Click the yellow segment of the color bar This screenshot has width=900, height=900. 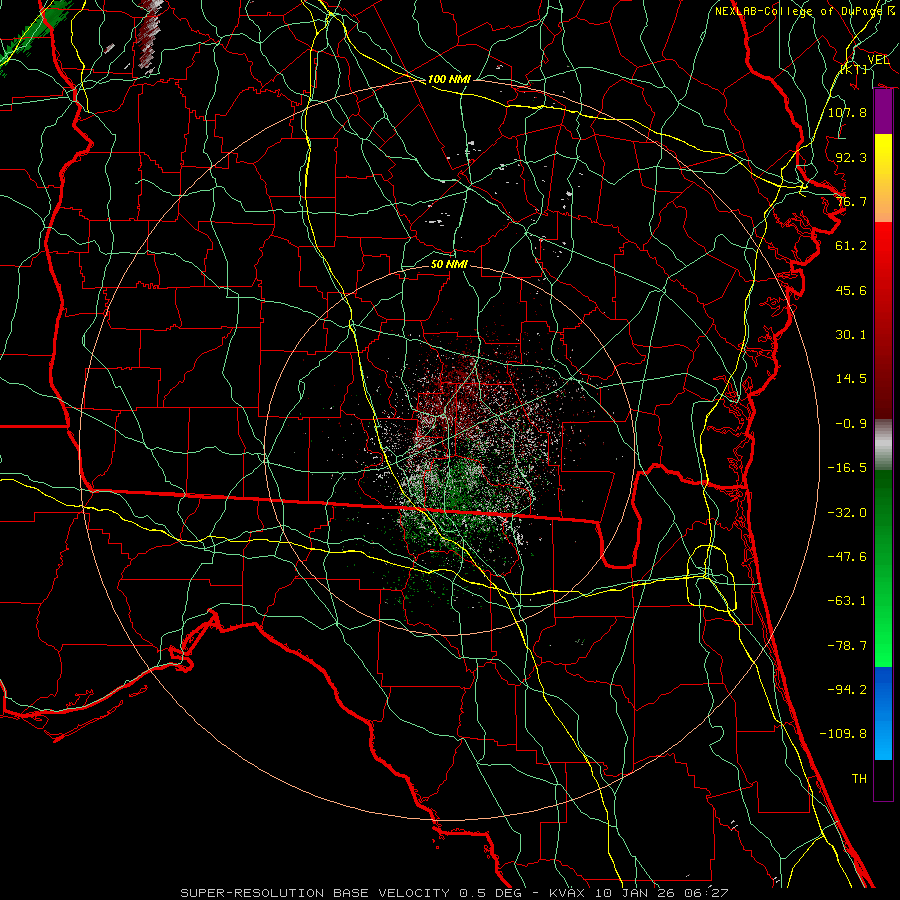tap(883, 155)
